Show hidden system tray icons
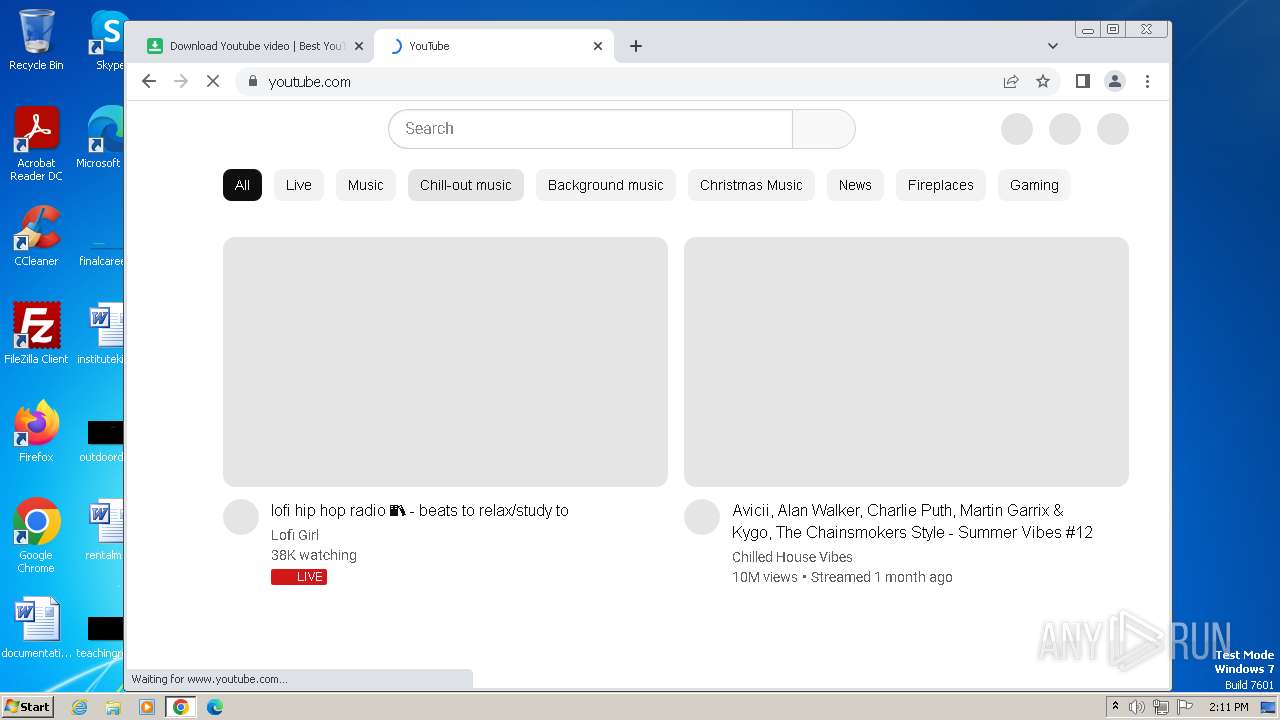The image size is (1280, 720). pyautogui.click(x=1115, y=706)
